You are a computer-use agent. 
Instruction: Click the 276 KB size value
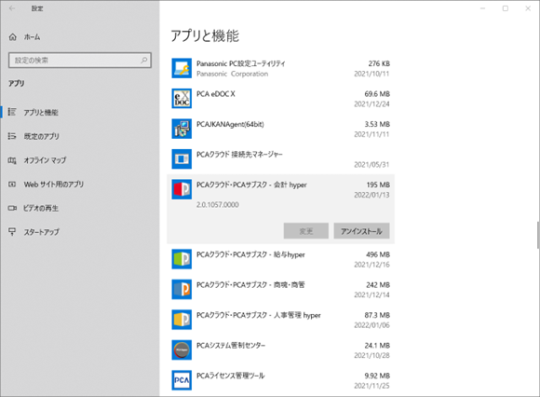(379, 64)
